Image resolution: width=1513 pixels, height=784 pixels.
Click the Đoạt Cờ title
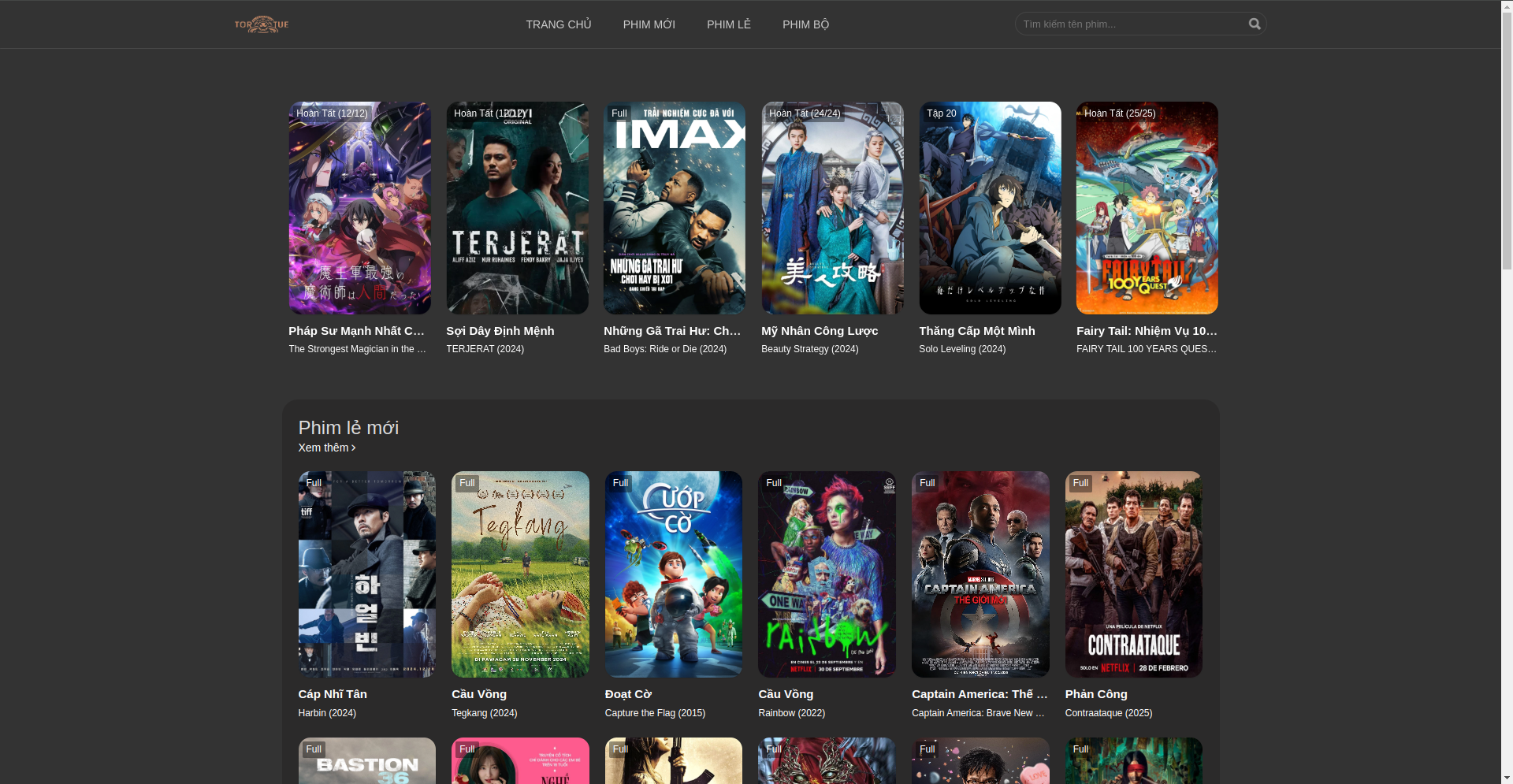point(628,694)
